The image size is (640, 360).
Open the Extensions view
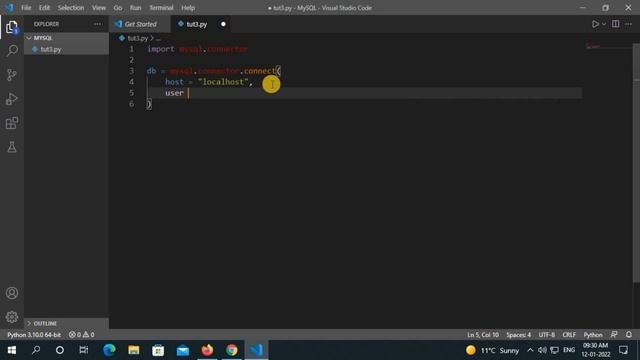(x=12, y=123)
